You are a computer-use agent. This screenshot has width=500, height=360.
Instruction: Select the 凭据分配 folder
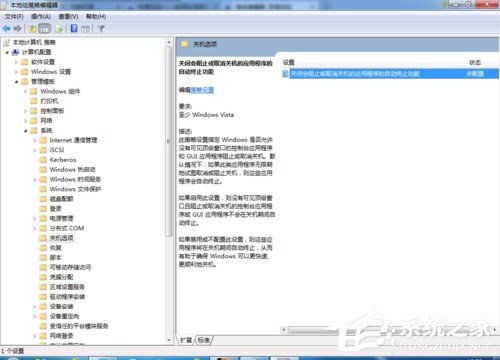coord(61,277)
